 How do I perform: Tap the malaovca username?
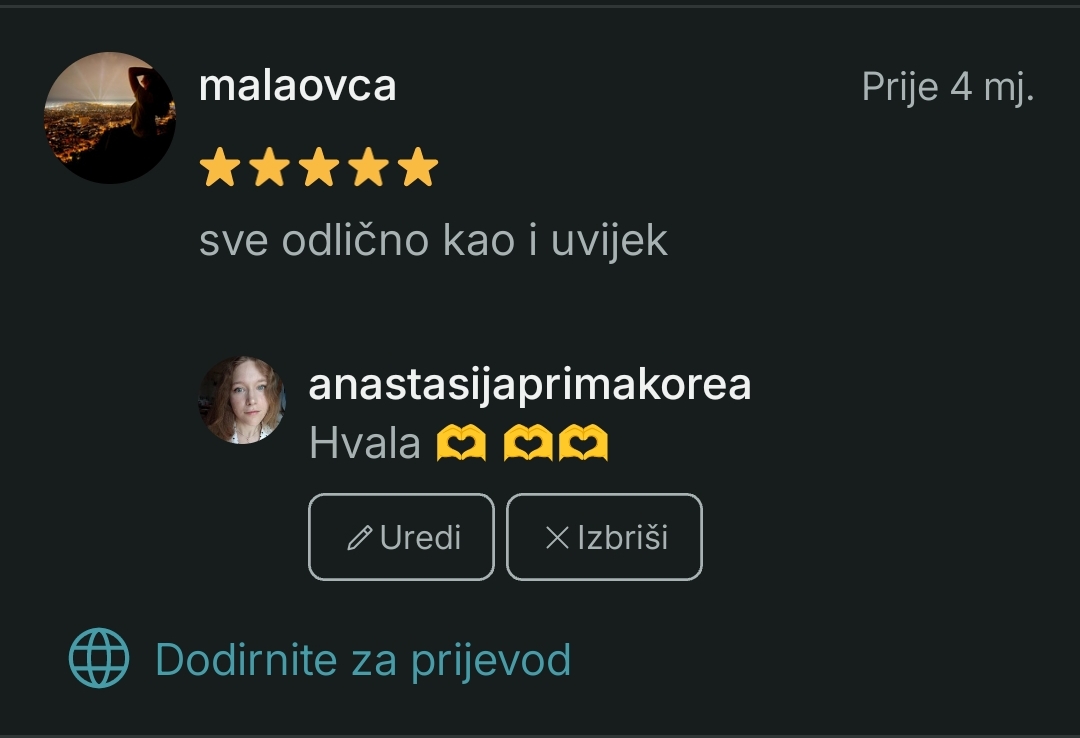click(298, 86)
